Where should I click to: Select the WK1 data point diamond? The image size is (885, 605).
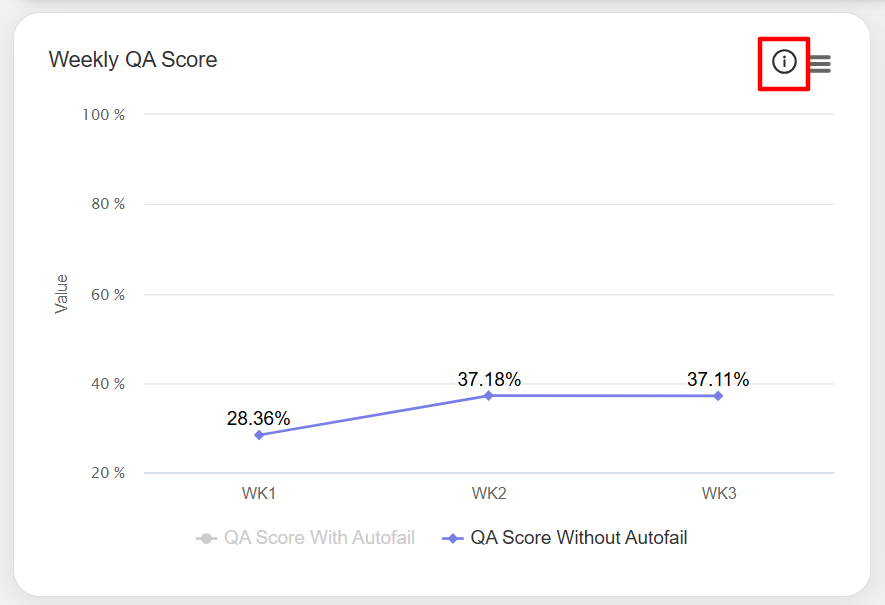(259, 435)
